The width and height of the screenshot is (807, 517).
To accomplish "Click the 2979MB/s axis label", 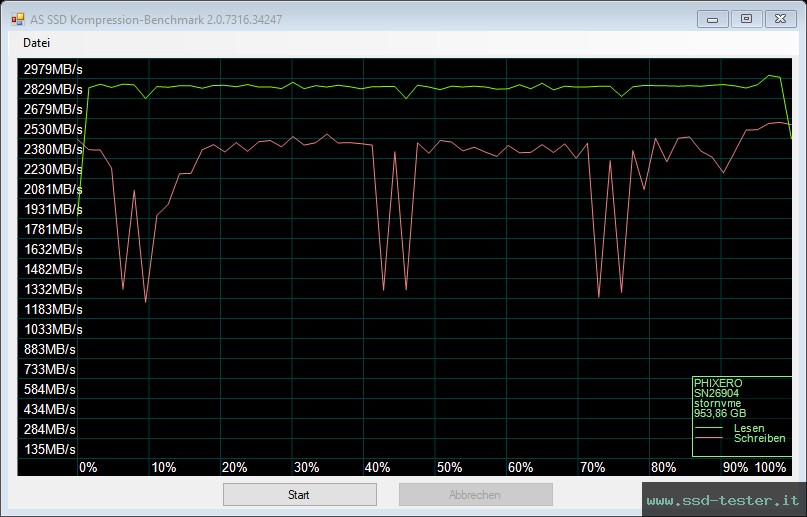I will pyautogui.click(x=53, y=69).
